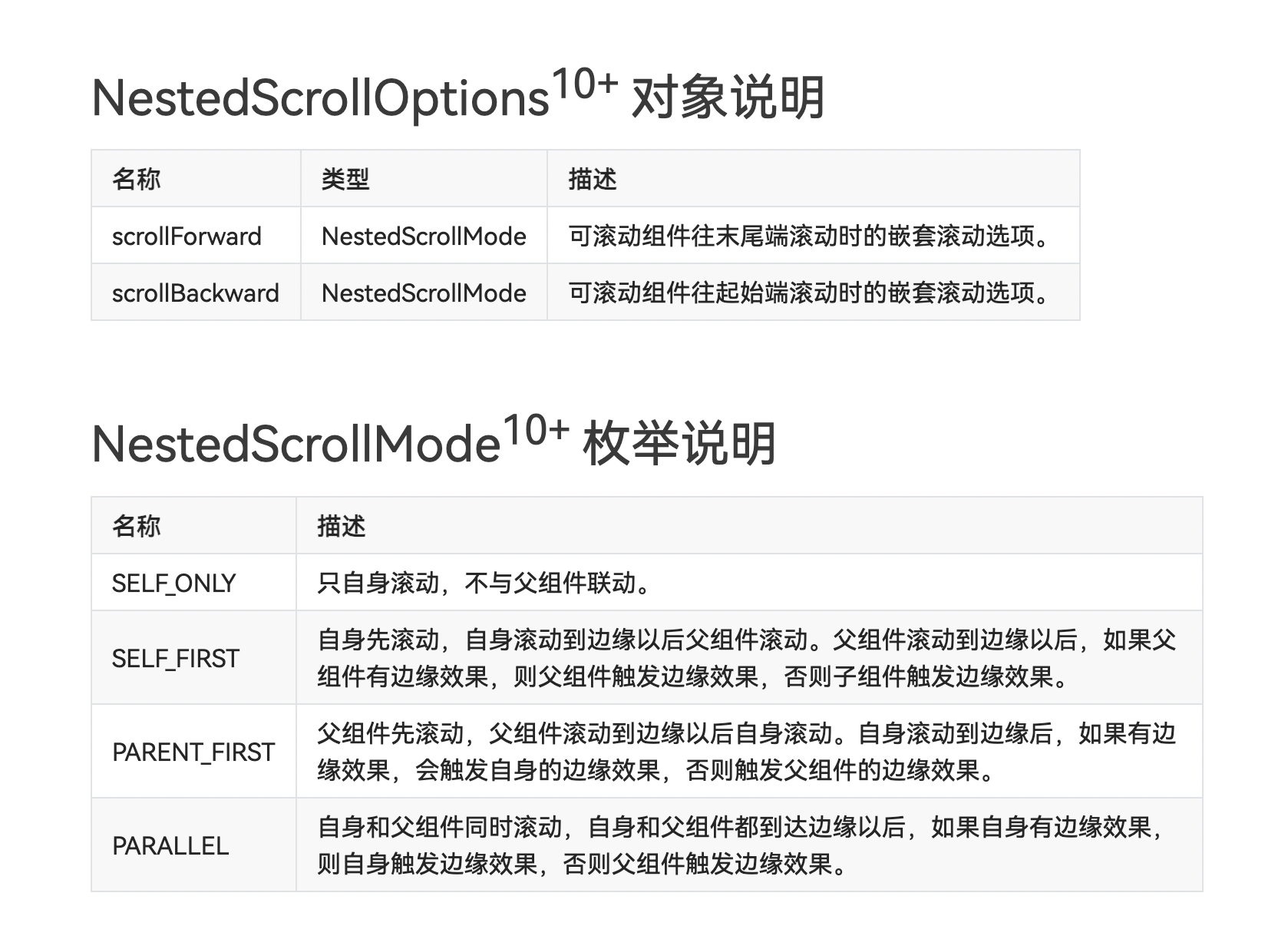Click the 类型 column header in first table
Viewport: 1288px width, 949px height.
345,179
